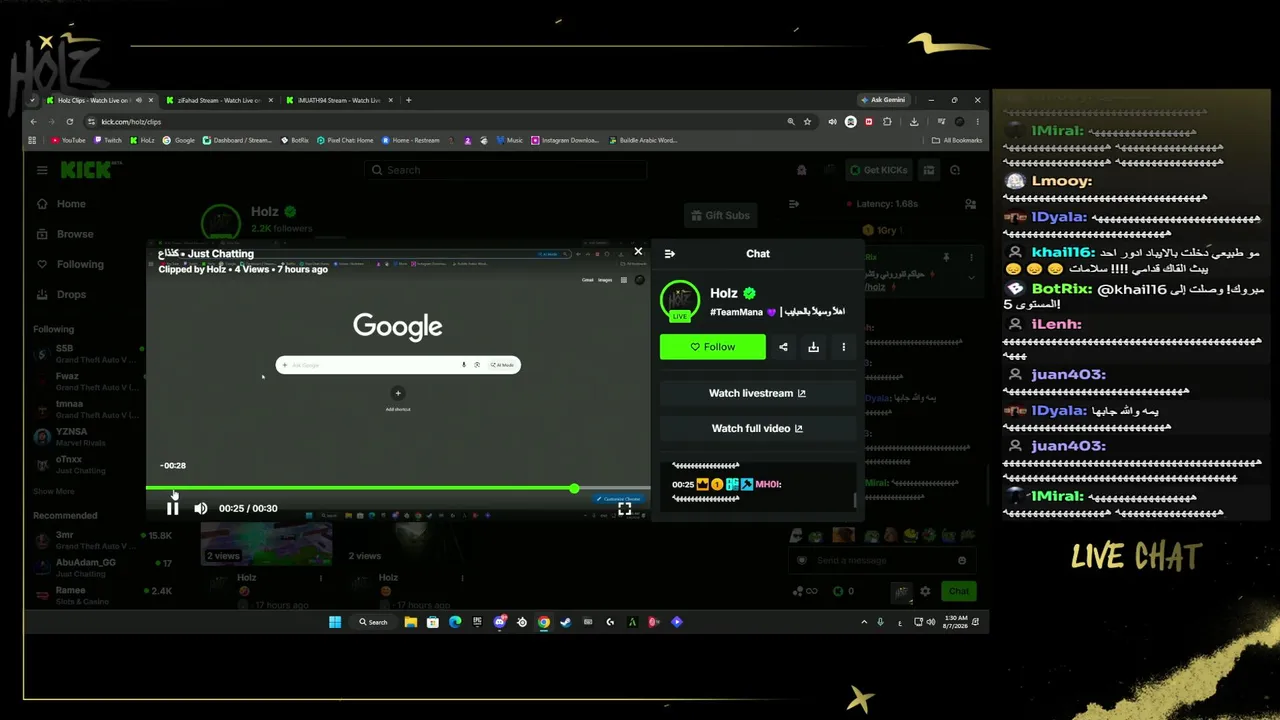The image size is (1280, 720).
Task: Show hidden system tray icons
Action: click(864, 622)
